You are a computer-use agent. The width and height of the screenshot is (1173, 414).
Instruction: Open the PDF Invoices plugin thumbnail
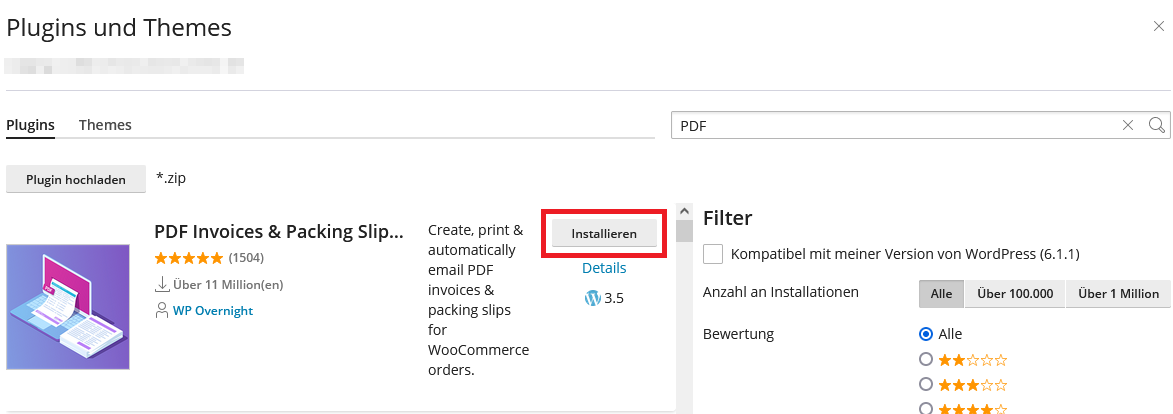coord(68,306)
